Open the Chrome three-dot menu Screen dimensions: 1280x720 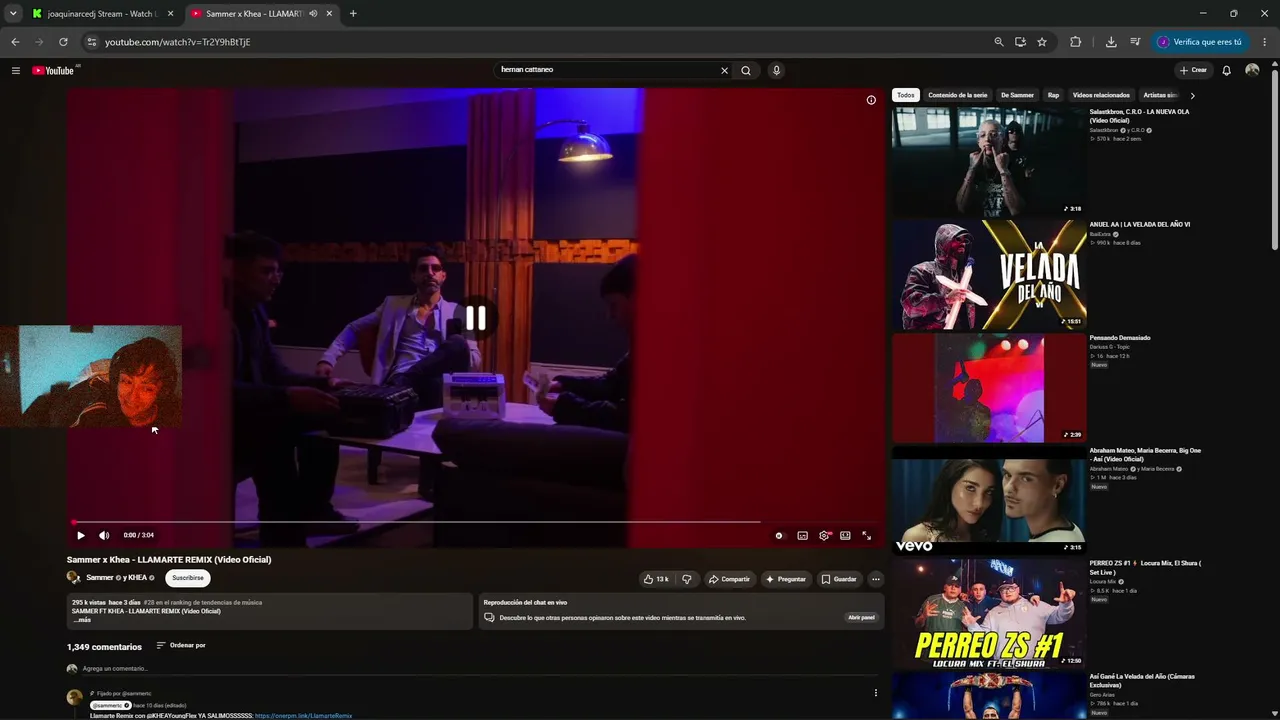1265,42
